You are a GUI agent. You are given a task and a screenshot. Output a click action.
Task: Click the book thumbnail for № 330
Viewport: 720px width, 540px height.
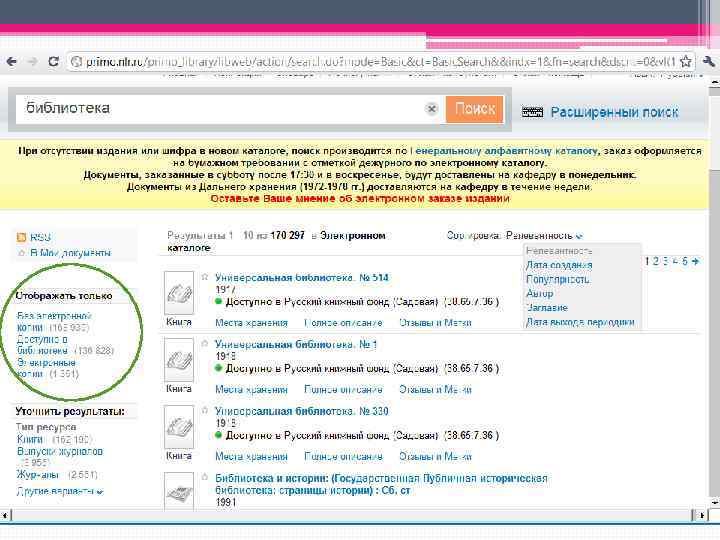tap(179, 427)
